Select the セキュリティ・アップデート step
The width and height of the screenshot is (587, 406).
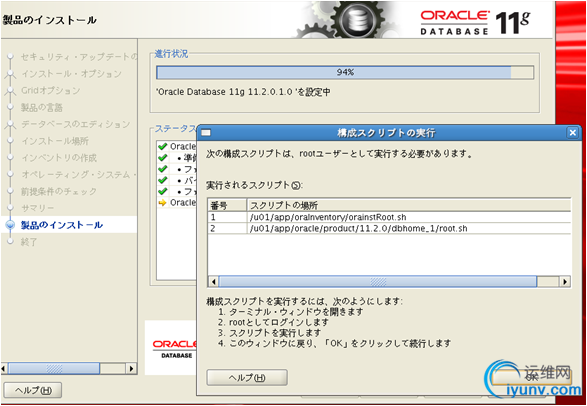tap(79, 57)
